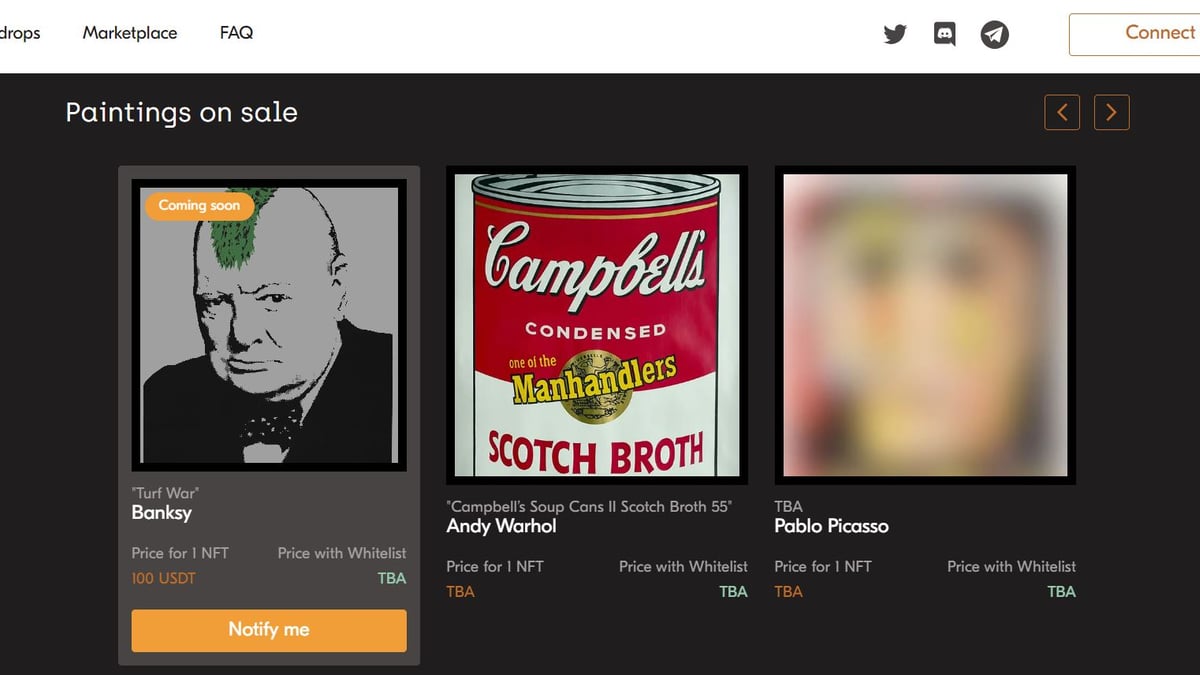Open Banksy Turf War painting thumbnail
Screen dimensions: 1200x675
(x=269, y=330)
